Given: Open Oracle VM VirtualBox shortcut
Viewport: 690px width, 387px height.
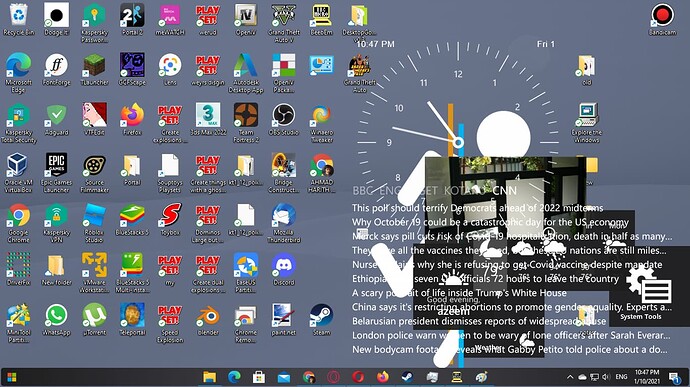Looking at the screenshot, I should 18,173.
